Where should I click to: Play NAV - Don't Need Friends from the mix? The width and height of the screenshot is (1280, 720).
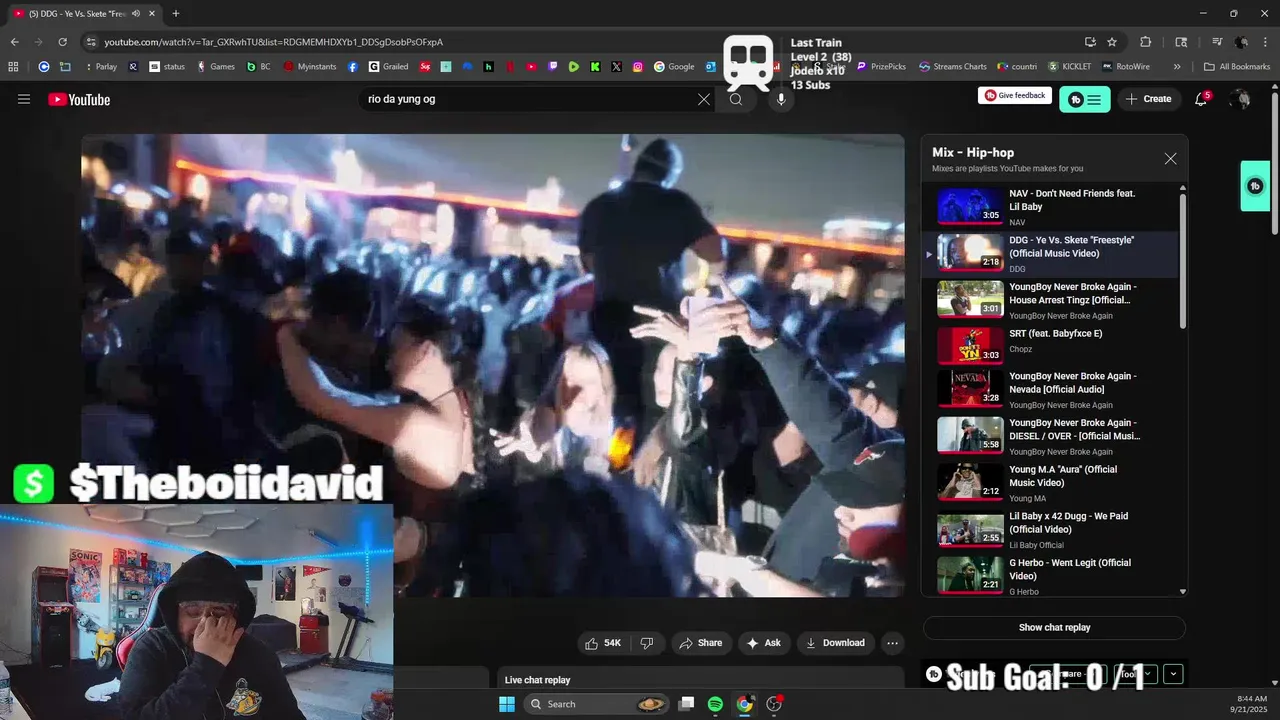pos(1050,207)
